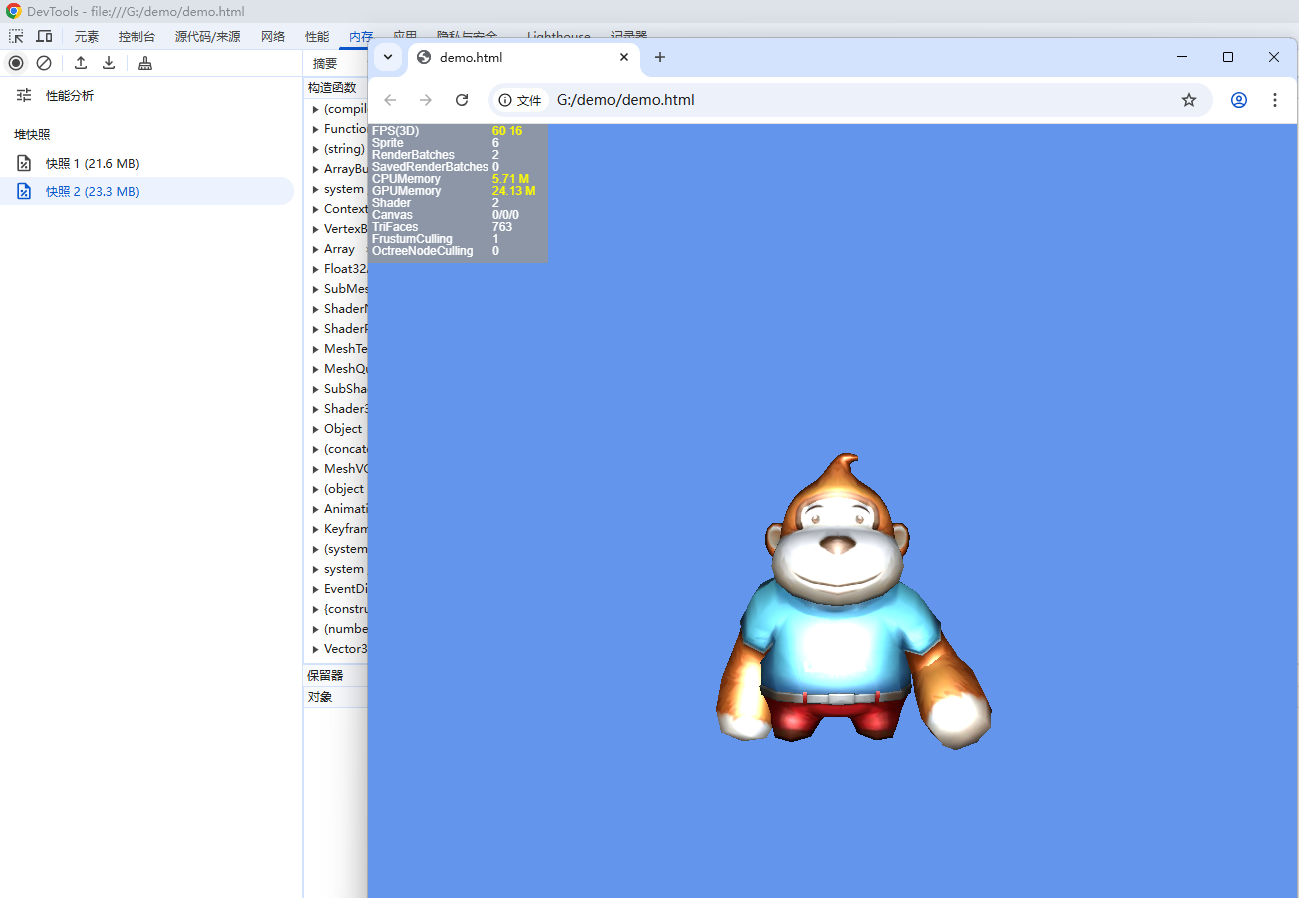1299x898 pixels.
Task: Expand the VertexB constructor row
Action: click(x=315, y=229)
